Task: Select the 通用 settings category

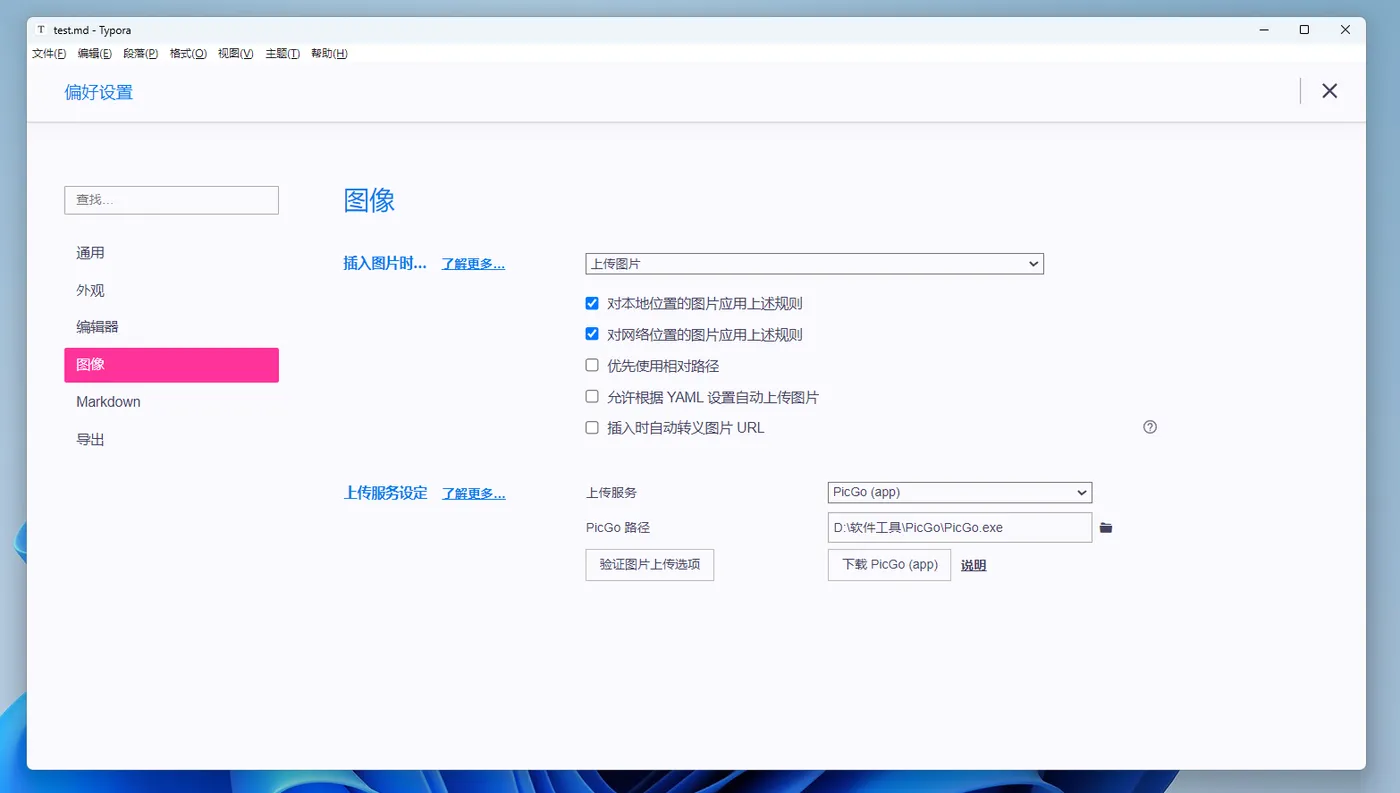Action: (171, 253)
